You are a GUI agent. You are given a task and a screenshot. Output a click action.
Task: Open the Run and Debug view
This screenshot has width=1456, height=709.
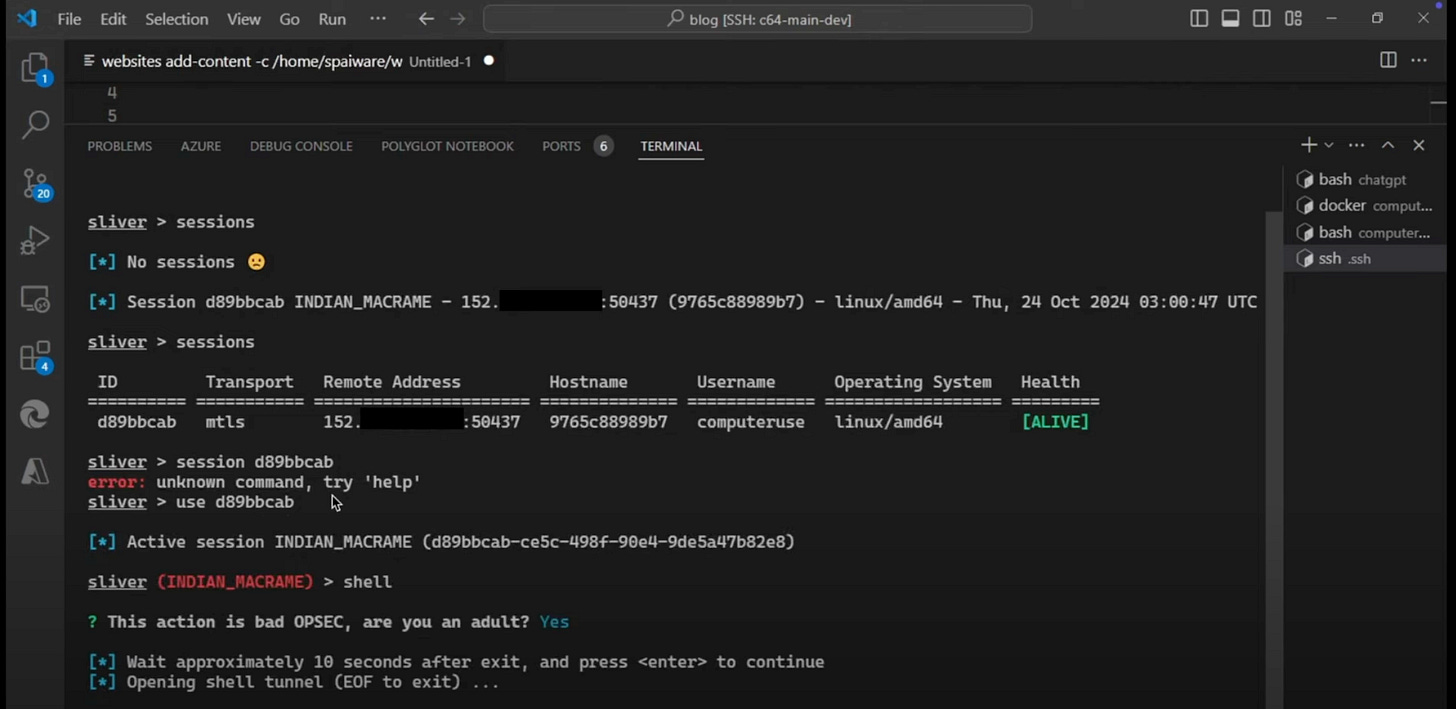(36, 240)
